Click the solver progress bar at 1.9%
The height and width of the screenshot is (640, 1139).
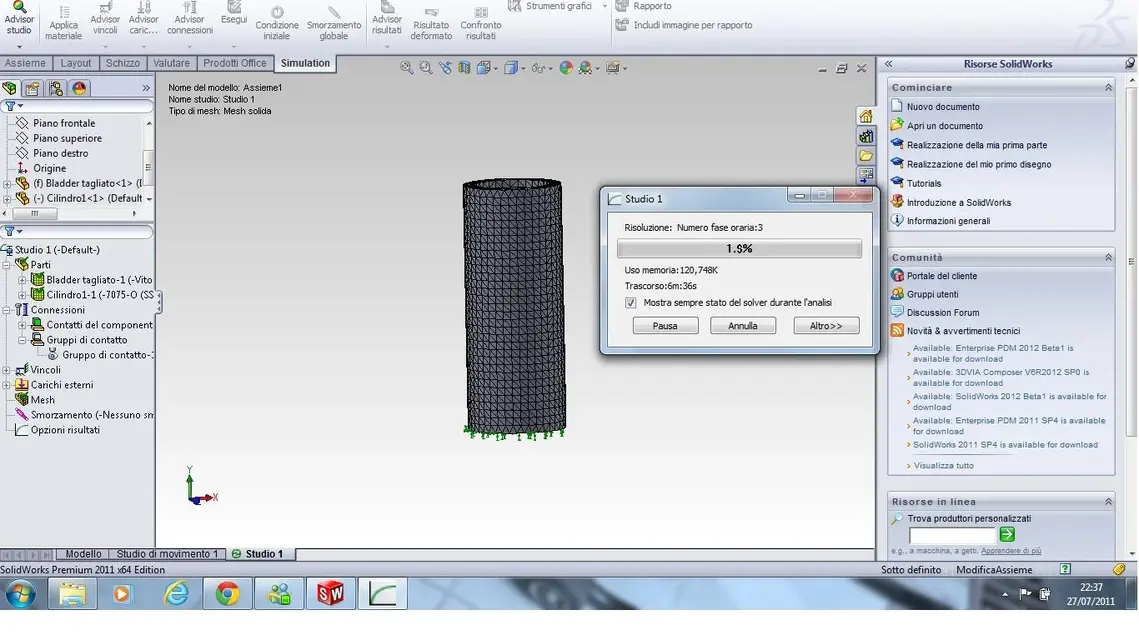coord(739,248)
